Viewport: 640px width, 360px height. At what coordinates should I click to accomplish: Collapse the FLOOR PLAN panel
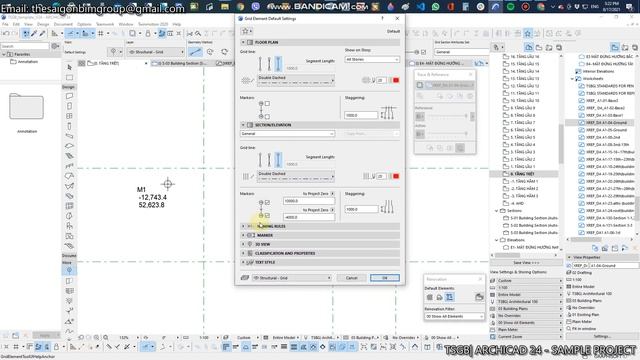click(x=243, y=42)
